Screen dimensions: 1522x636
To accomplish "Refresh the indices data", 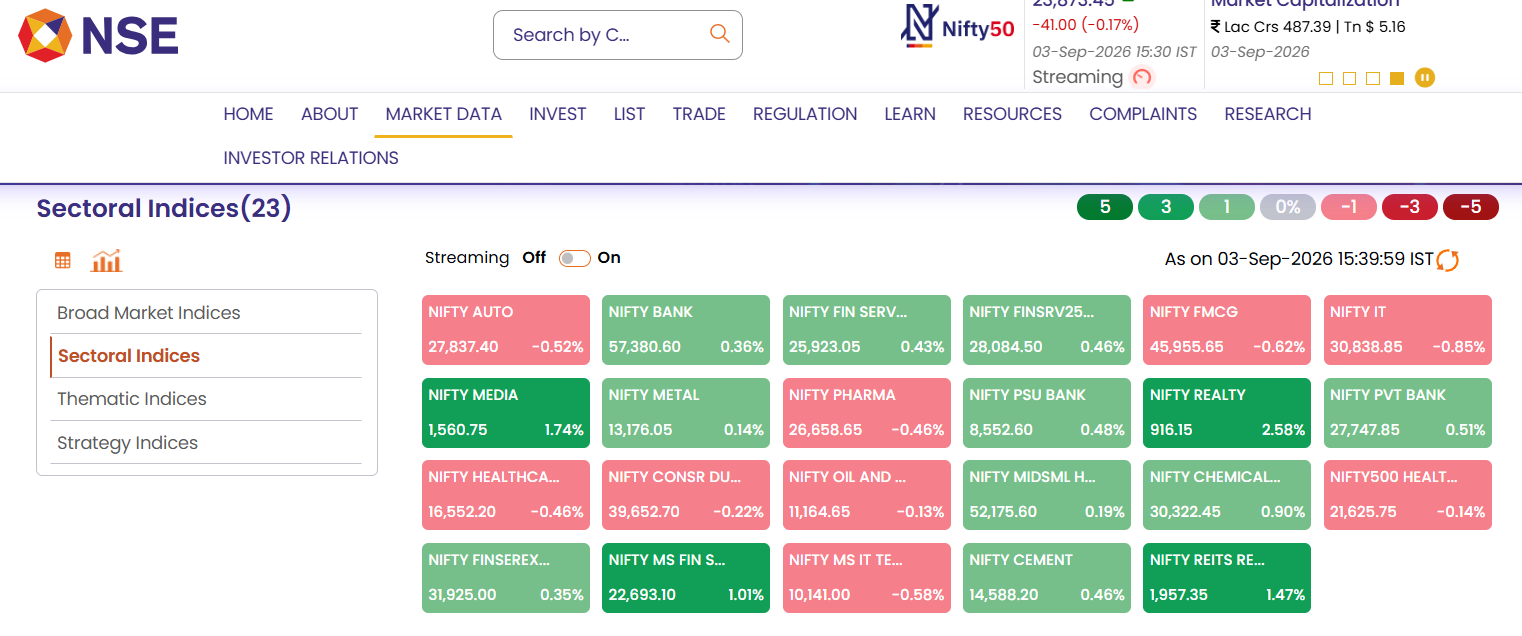I will point(1448,260).
